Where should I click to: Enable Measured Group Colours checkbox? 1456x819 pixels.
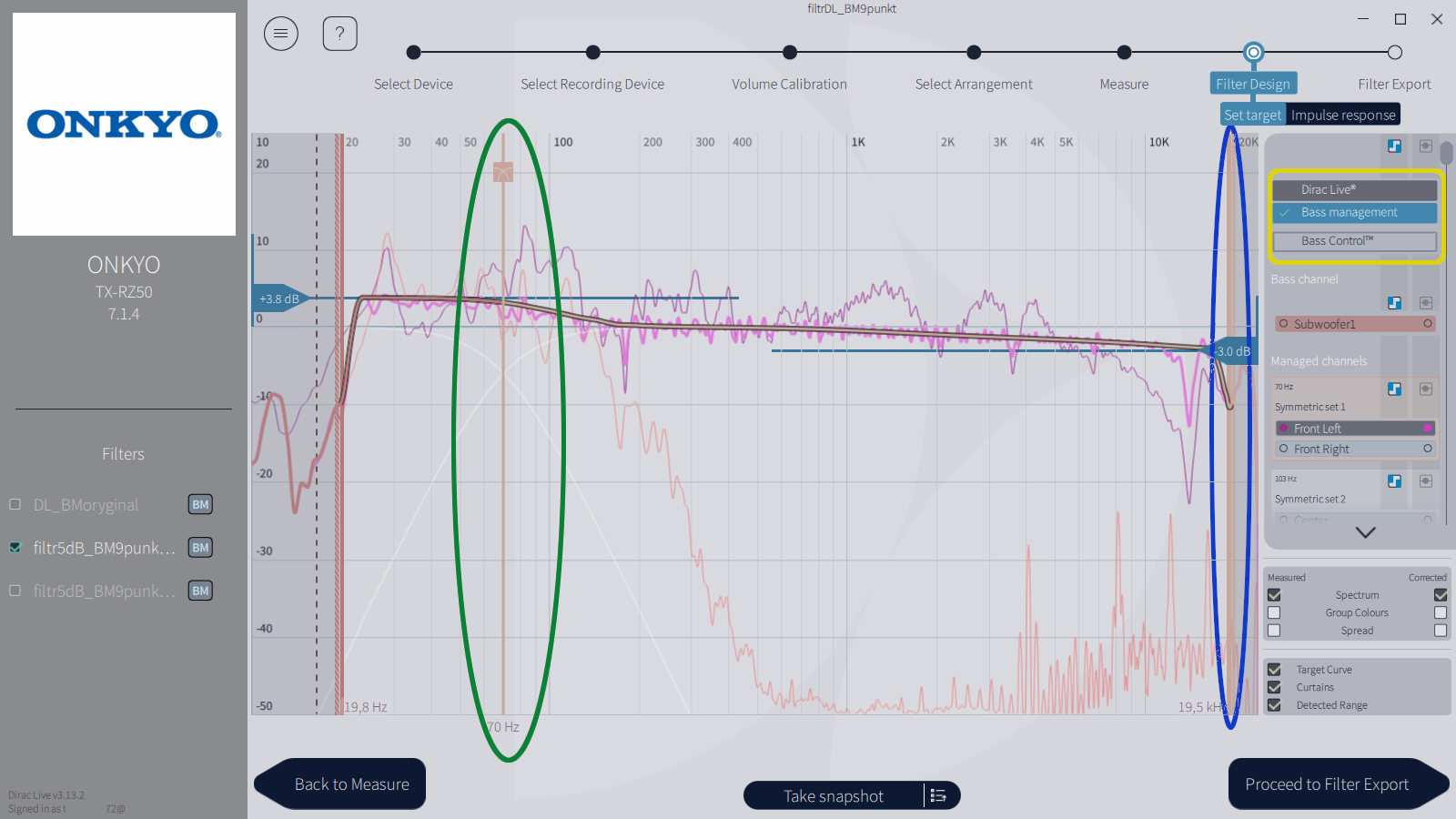(x=1274, y=612)
